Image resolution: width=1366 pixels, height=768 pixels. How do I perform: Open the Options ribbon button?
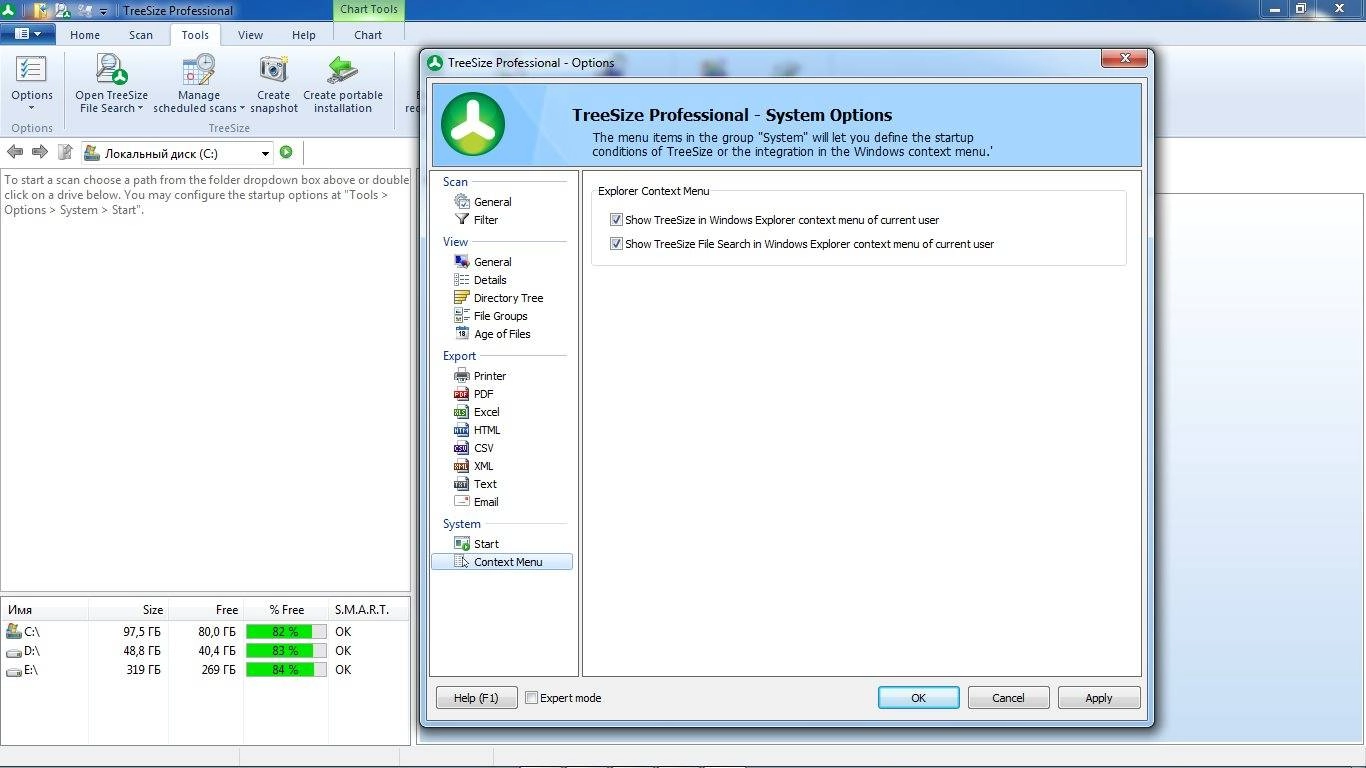31,84
